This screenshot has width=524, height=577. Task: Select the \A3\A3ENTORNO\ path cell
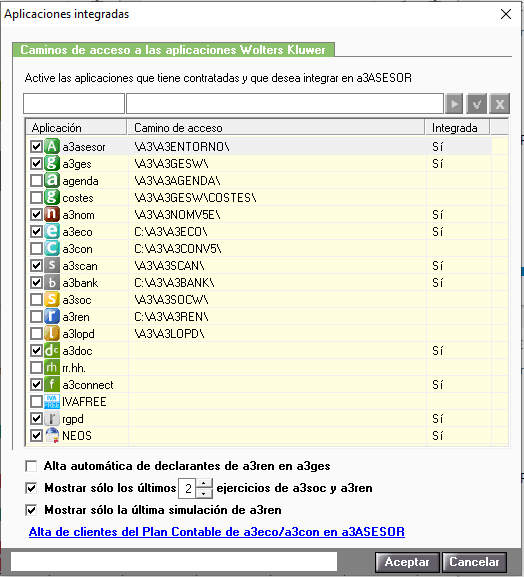tap(277, 146)
